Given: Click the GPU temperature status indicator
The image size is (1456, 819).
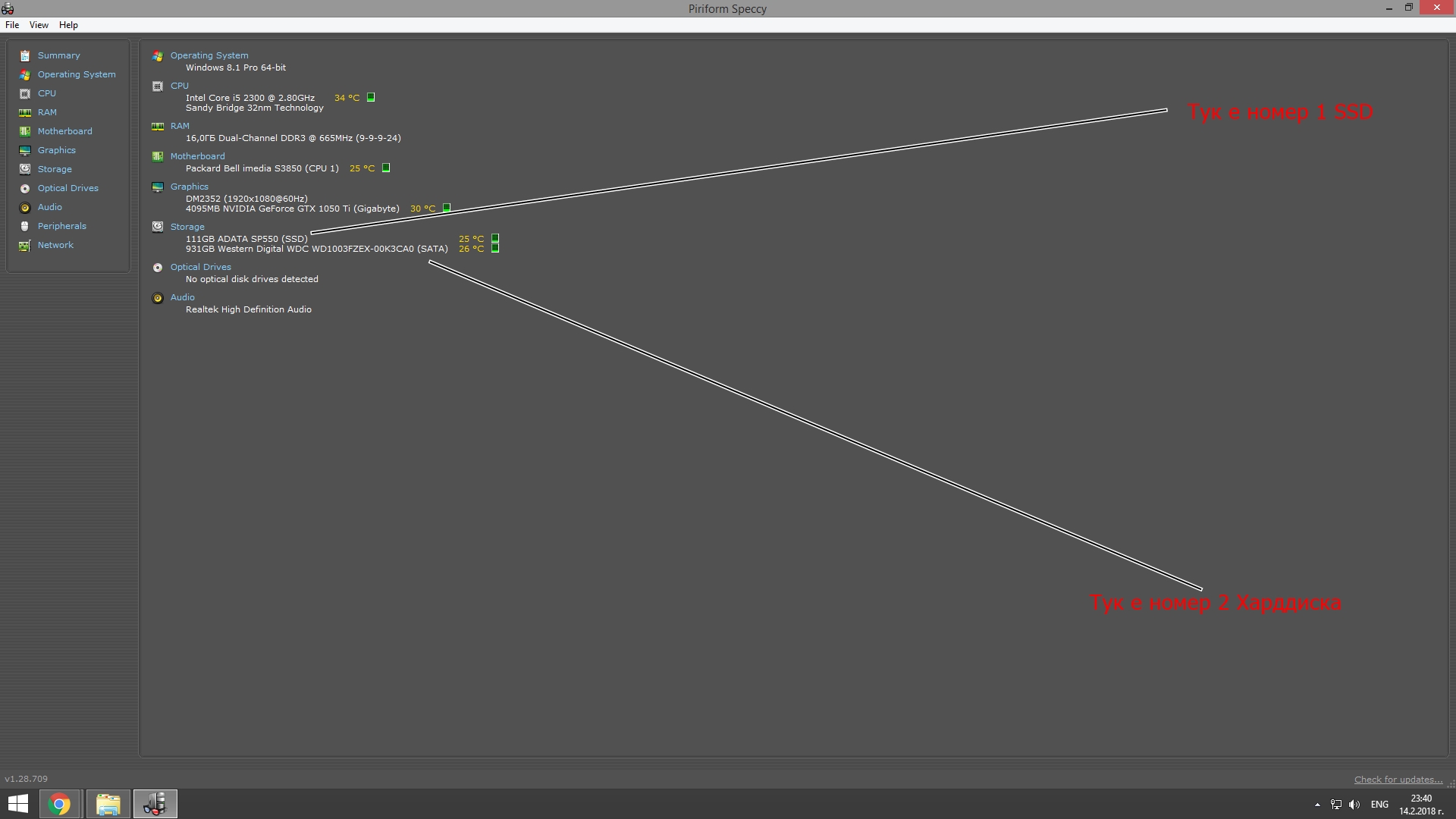Looking at the screenshot, I should click(x=447, y=208).
